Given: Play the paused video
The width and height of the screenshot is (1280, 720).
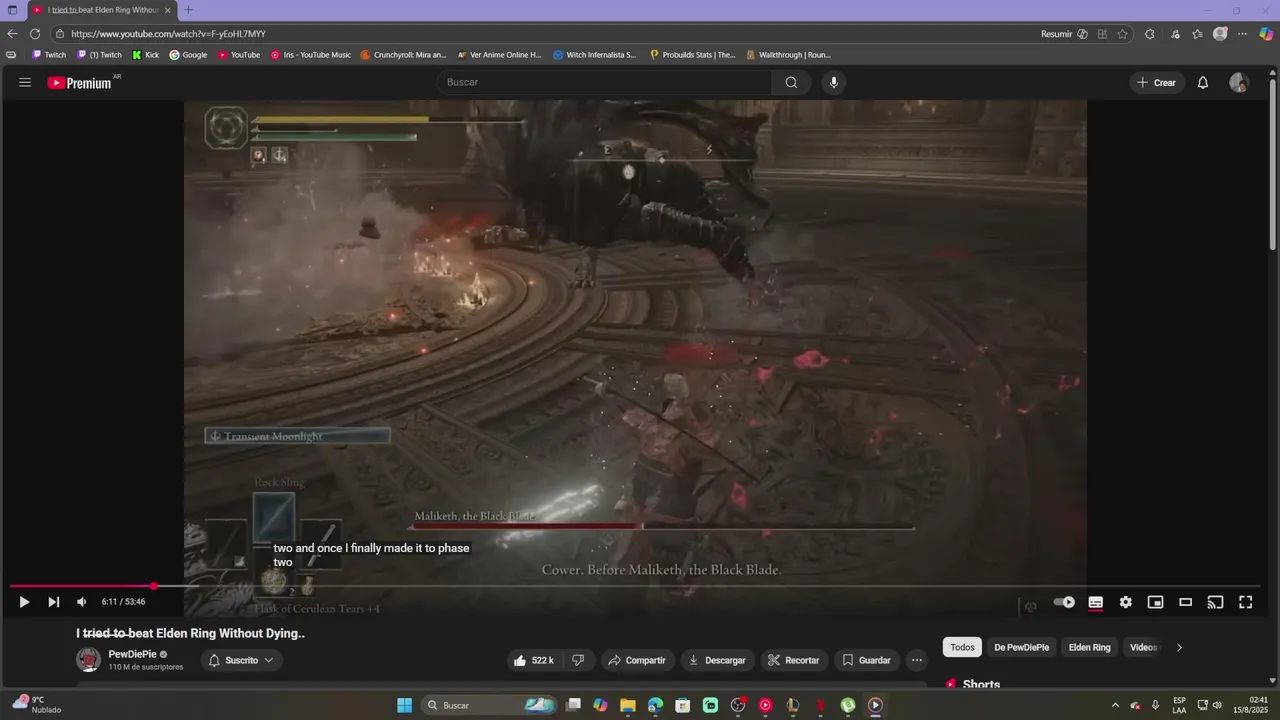Looking at the screenshot, I should 24,602.
